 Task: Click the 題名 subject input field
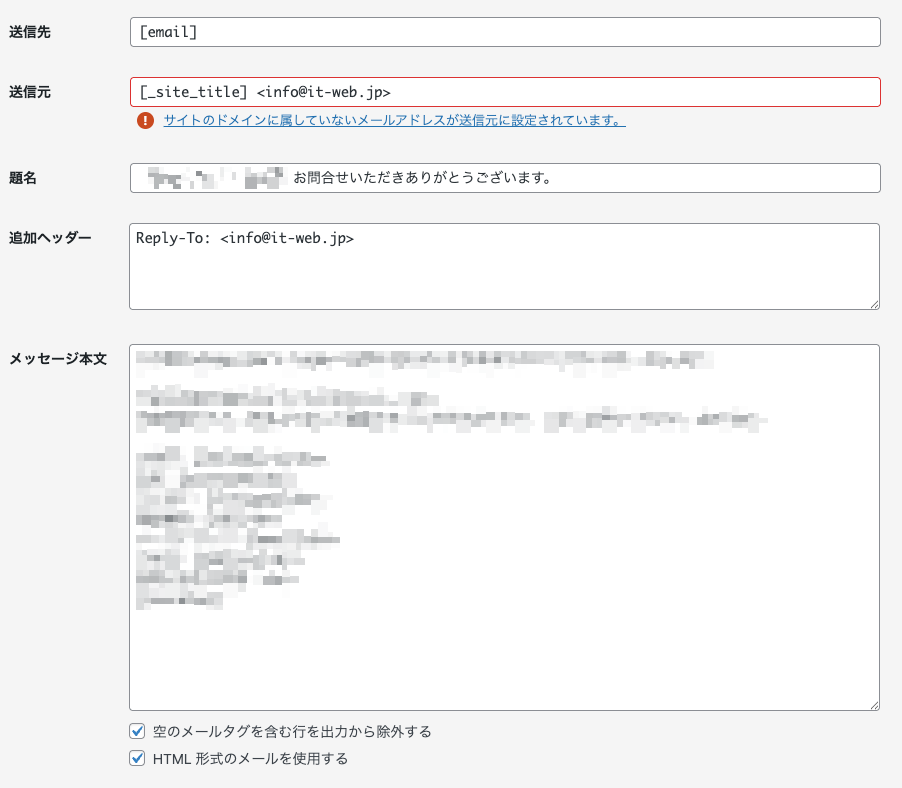tap(505, 178)
